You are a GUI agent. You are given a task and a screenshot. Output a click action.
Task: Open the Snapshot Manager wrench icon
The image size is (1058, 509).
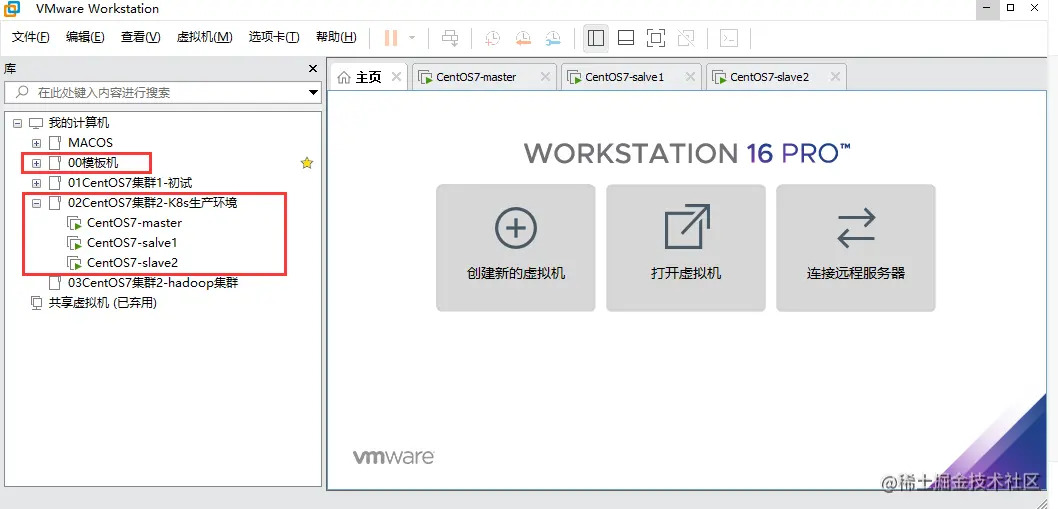tap(553, 38)
